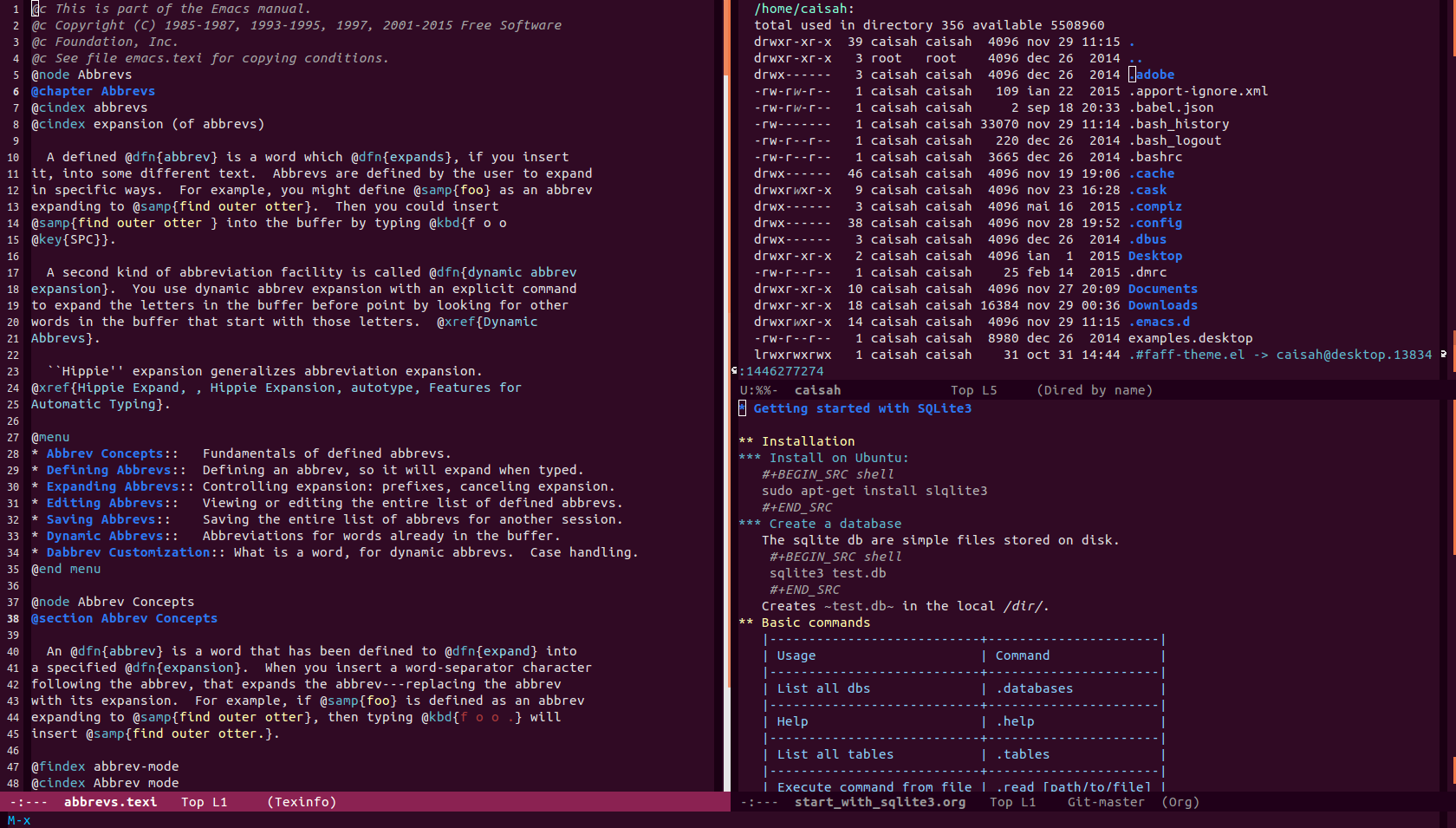Click the .#faff-theme.el symlink entry
Viewport: 1456px width, 828px height.
coord(1186,355)
